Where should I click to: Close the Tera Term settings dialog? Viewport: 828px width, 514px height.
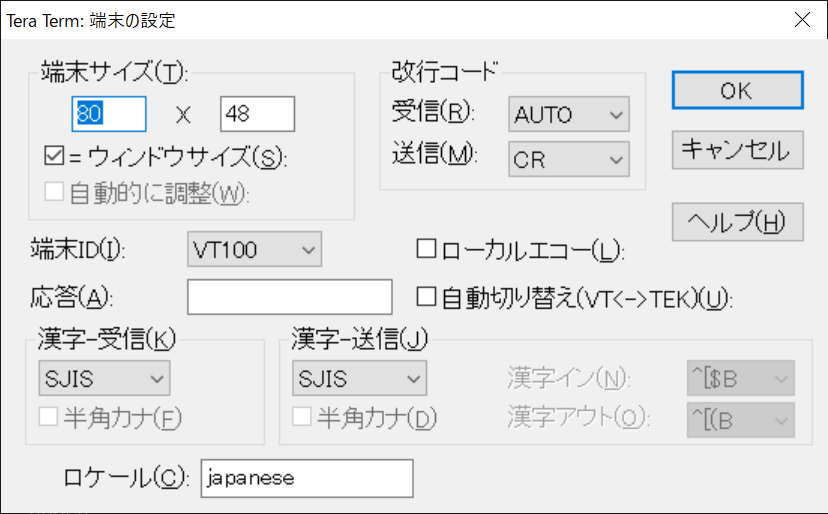[802, 20]
